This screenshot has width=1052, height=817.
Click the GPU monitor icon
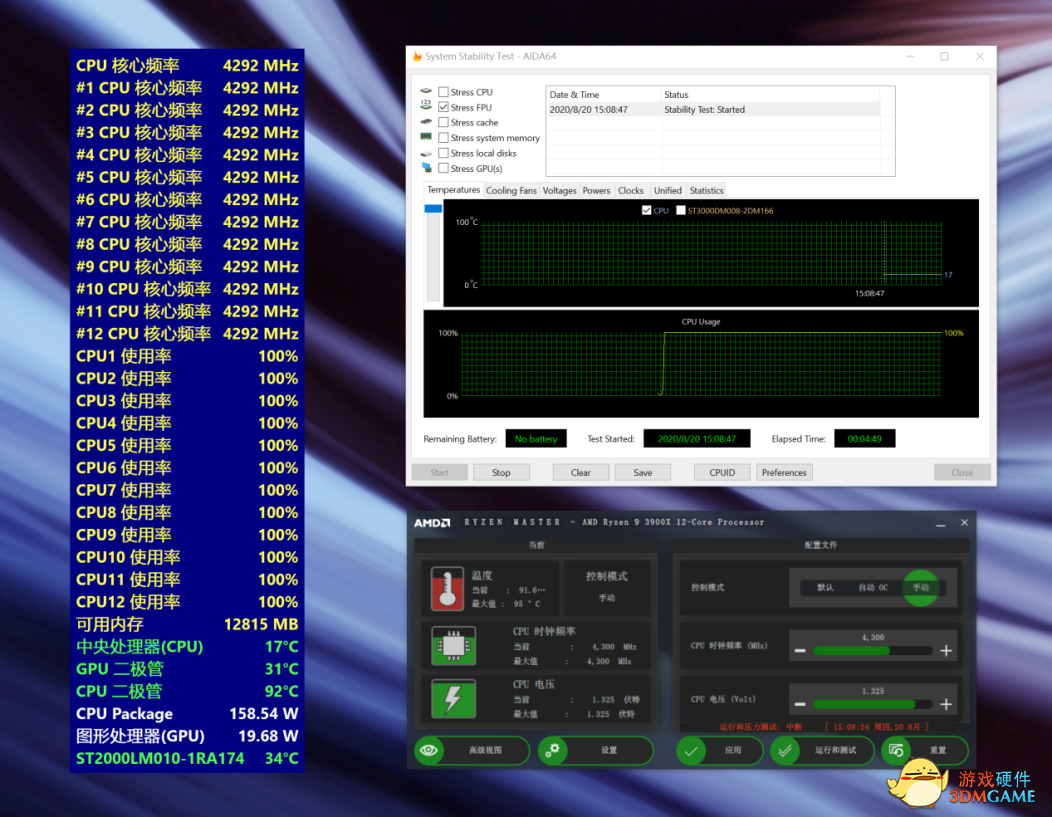(427, 168)
